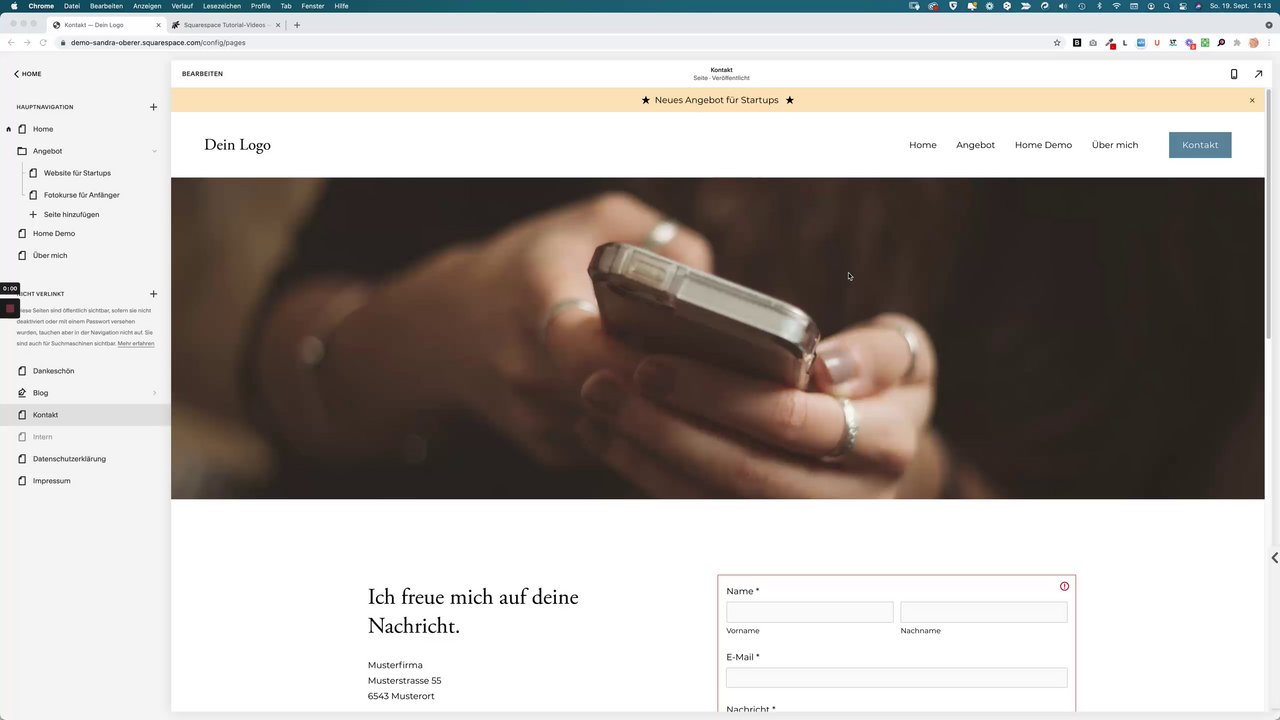The image size is (1280, 720).
Task: Click the form block warning icon
Action: tap(1064, 586)
